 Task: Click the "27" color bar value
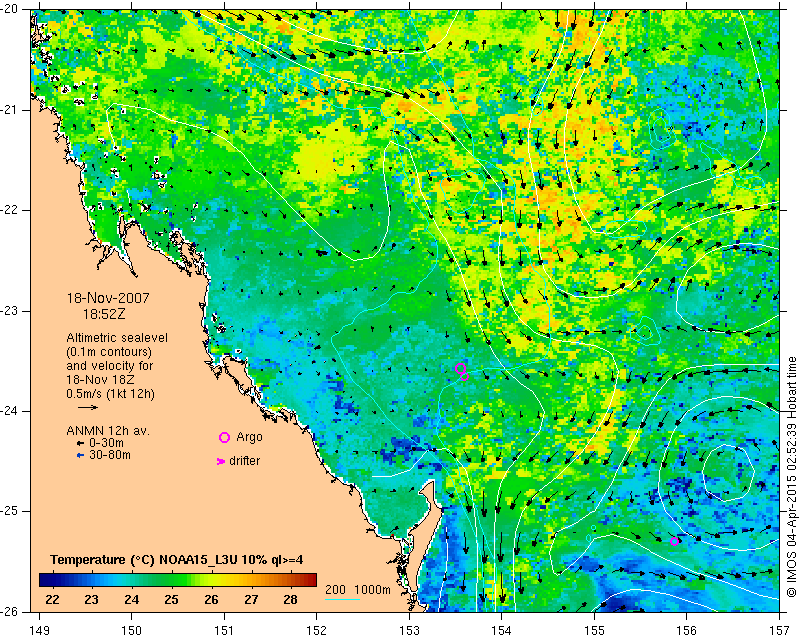point(251,599)
